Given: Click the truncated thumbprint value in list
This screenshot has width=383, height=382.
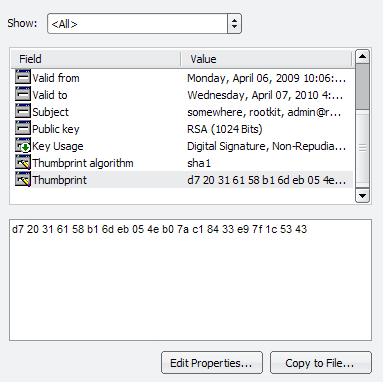Looking at the screenshot, I should click(267, 180).
